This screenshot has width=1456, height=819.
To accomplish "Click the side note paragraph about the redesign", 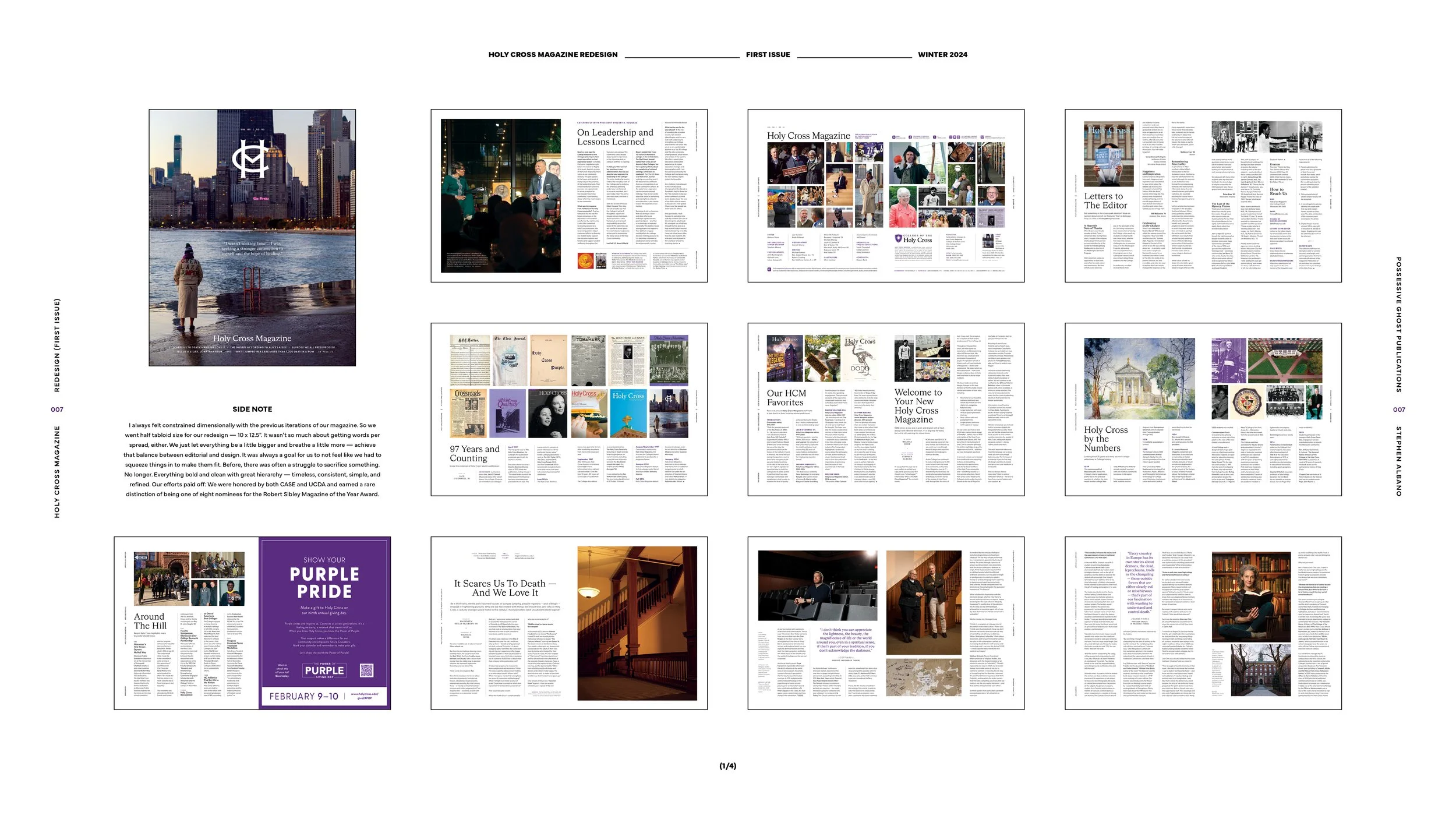I will point(252,460).
